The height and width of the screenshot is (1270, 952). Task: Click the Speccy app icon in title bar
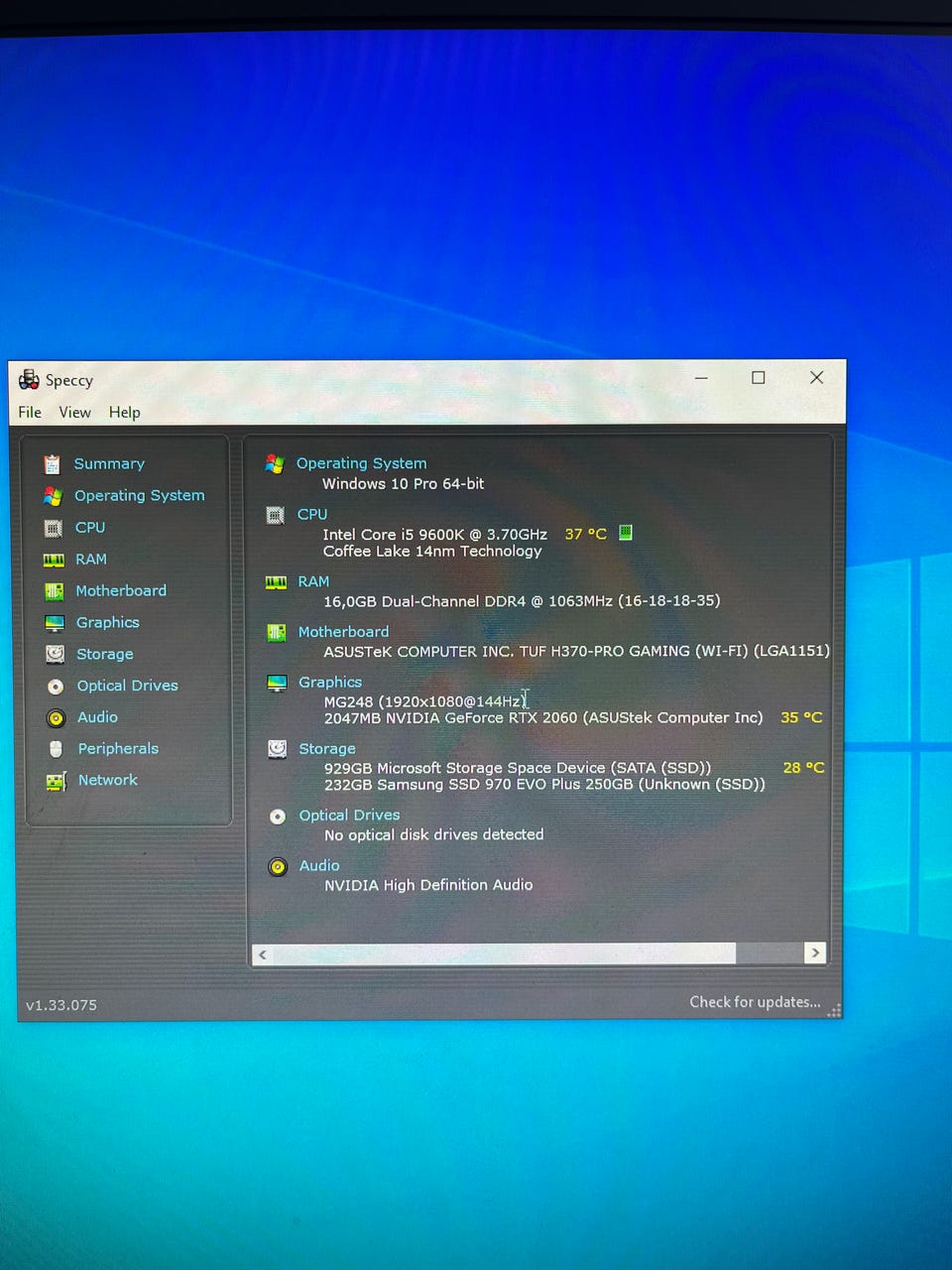(29, 379)
